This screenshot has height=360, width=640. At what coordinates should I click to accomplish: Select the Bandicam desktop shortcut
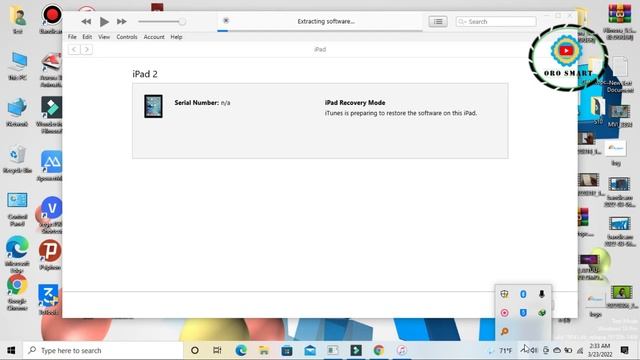pos(51,19)
